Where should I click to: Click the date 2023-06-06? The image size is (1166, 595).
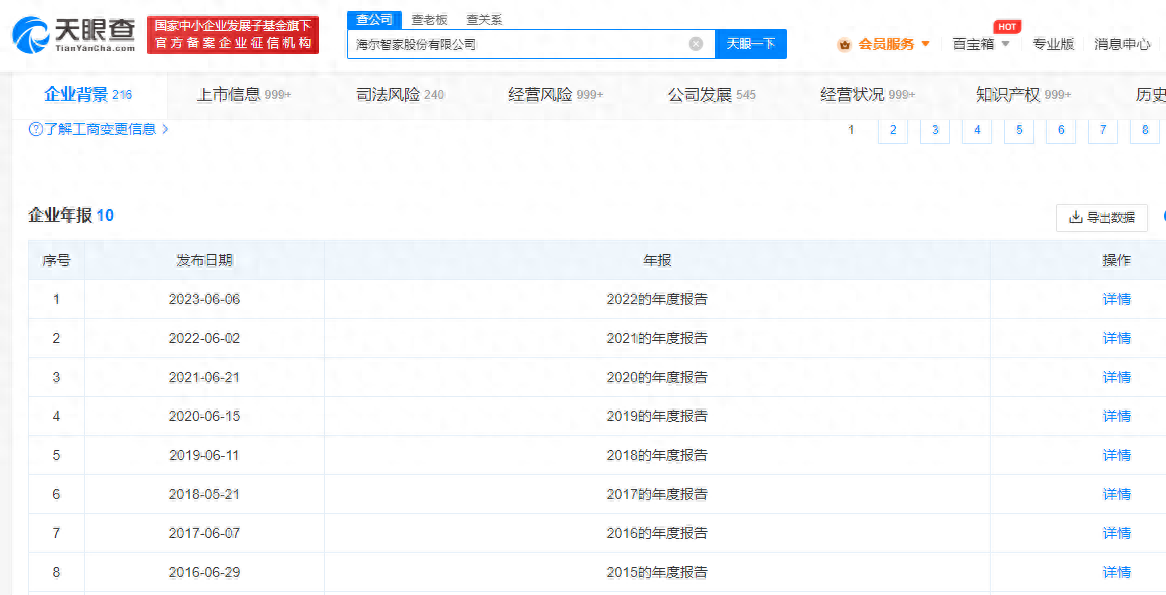tap(204, 299)
